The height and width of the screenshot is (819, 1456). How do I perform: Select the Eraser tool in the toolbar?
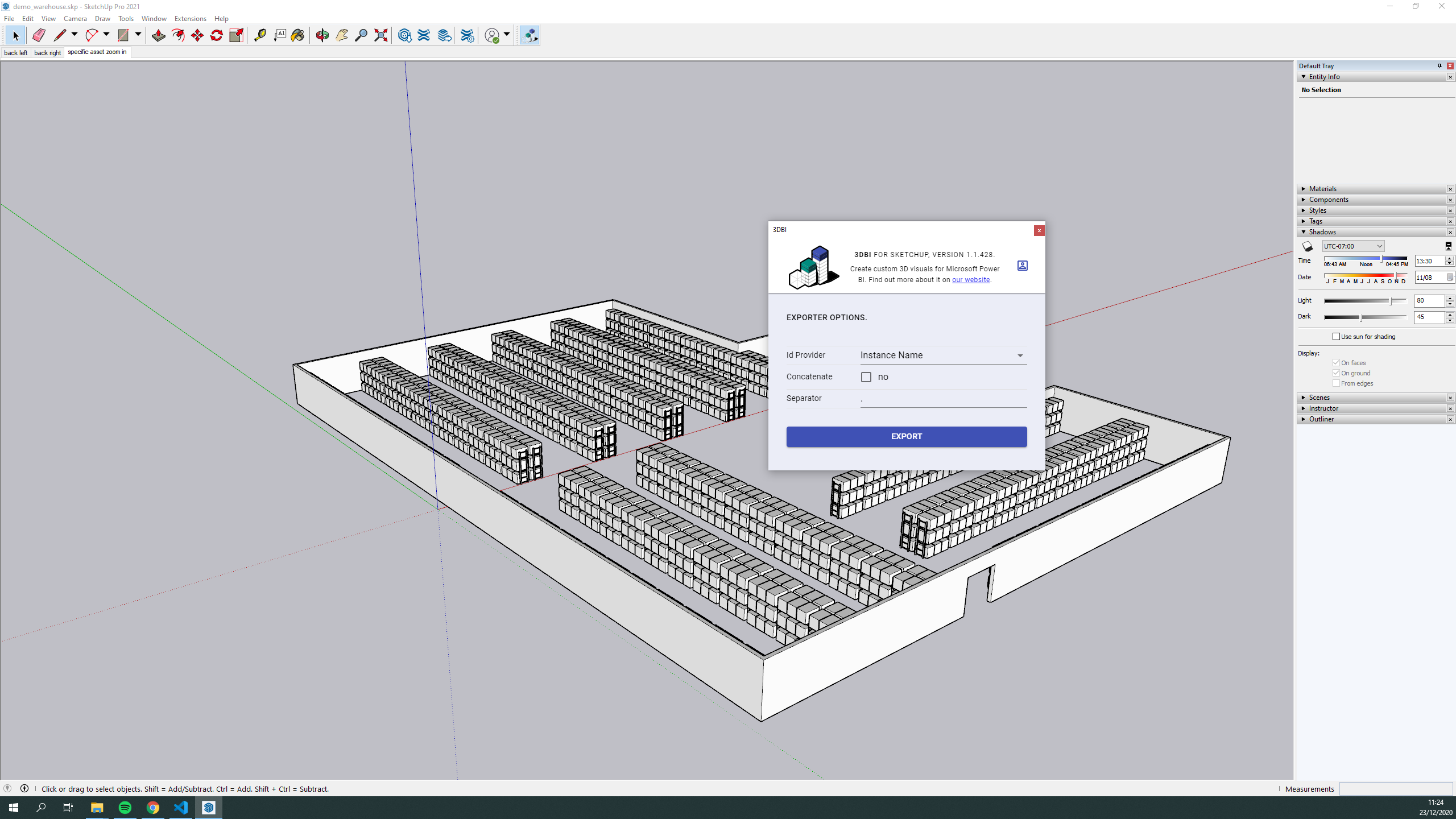39,35
